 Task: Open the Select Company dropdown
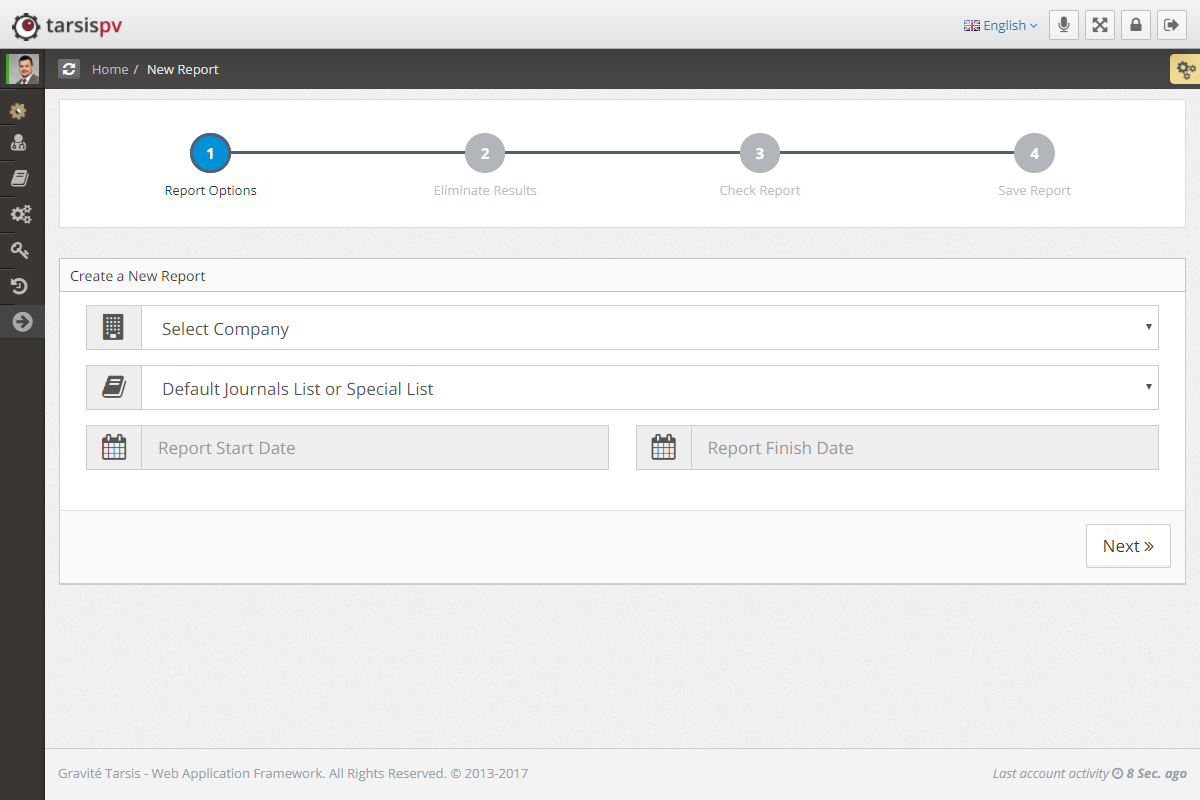point(648,328)
